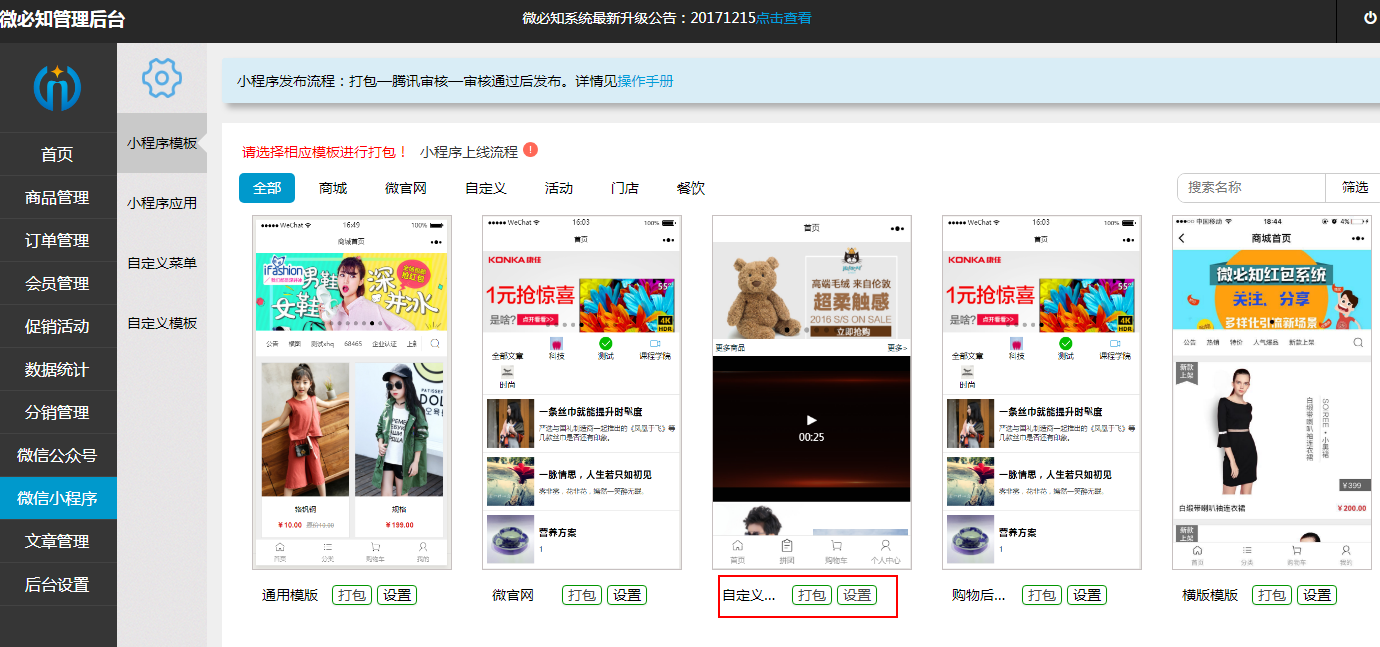Click the 搜索名称 search input field
This screenshot has height=647, width=1380.
1251,187
